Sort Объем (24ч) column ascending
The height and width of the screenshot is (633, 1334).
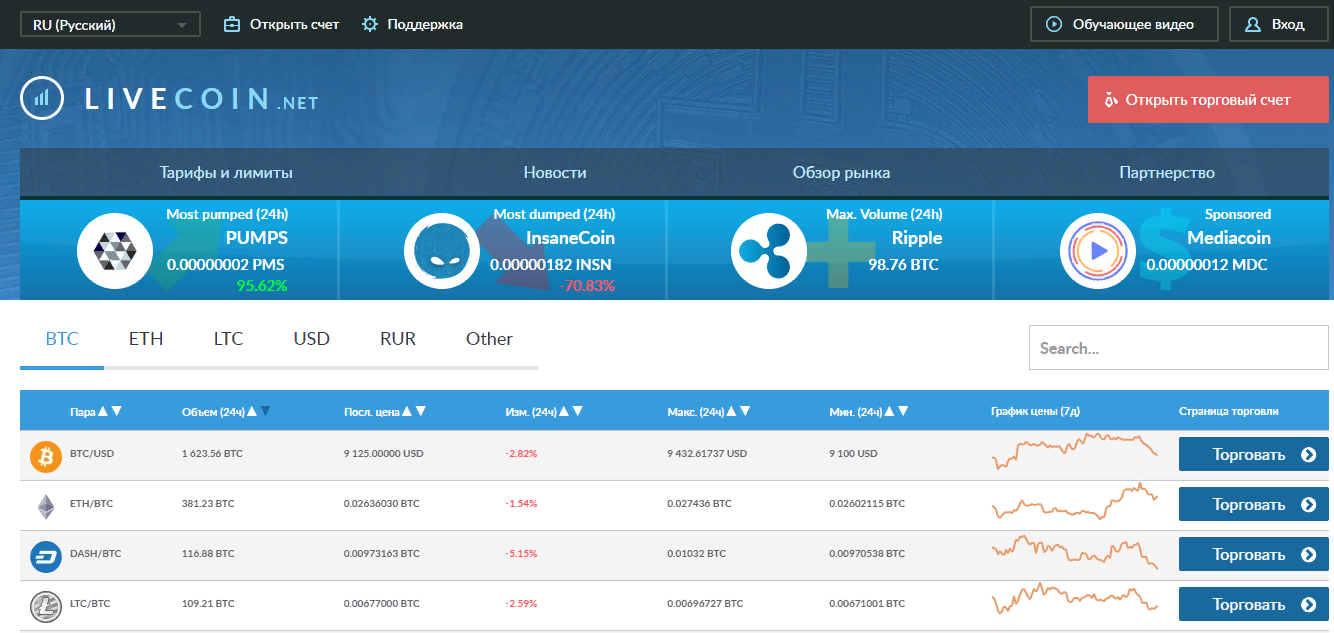tap(252, 411)
